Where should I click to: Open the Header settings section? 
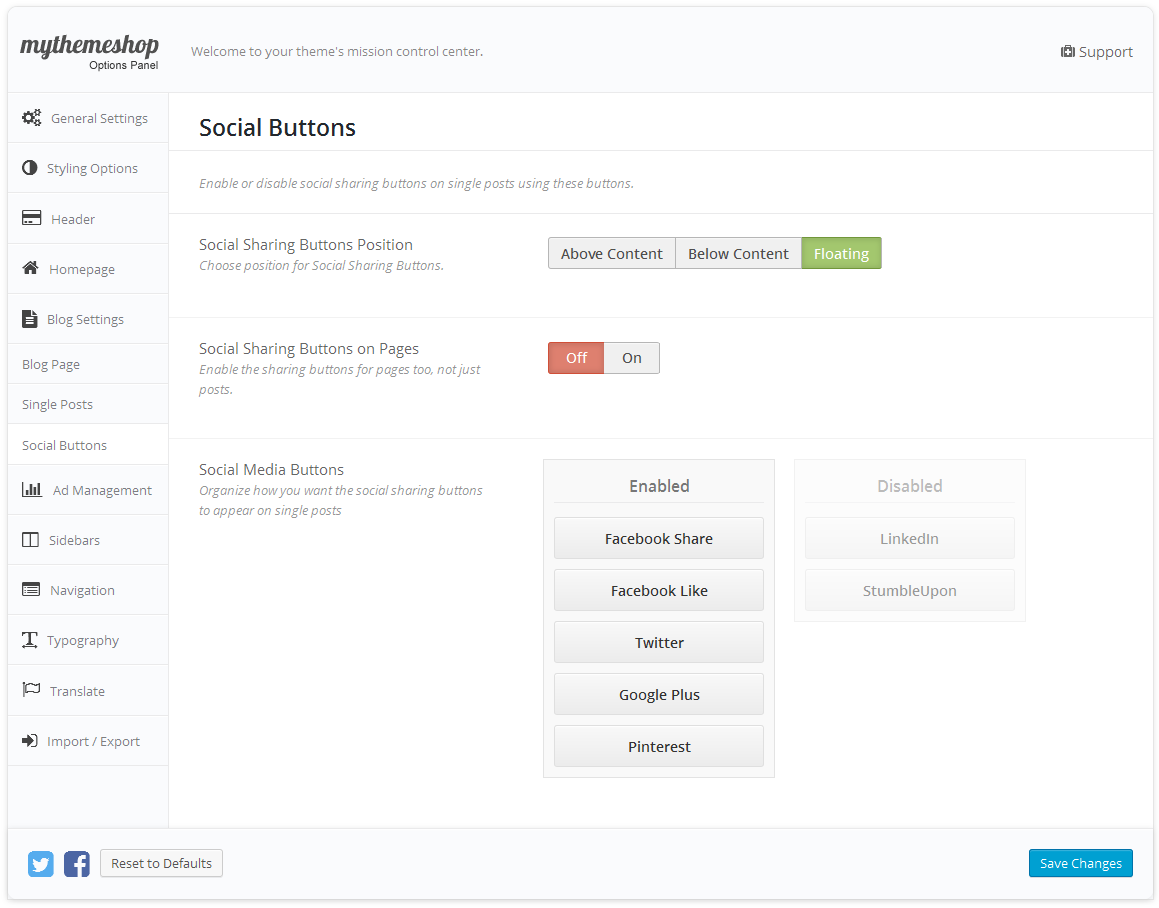[73, 219]
